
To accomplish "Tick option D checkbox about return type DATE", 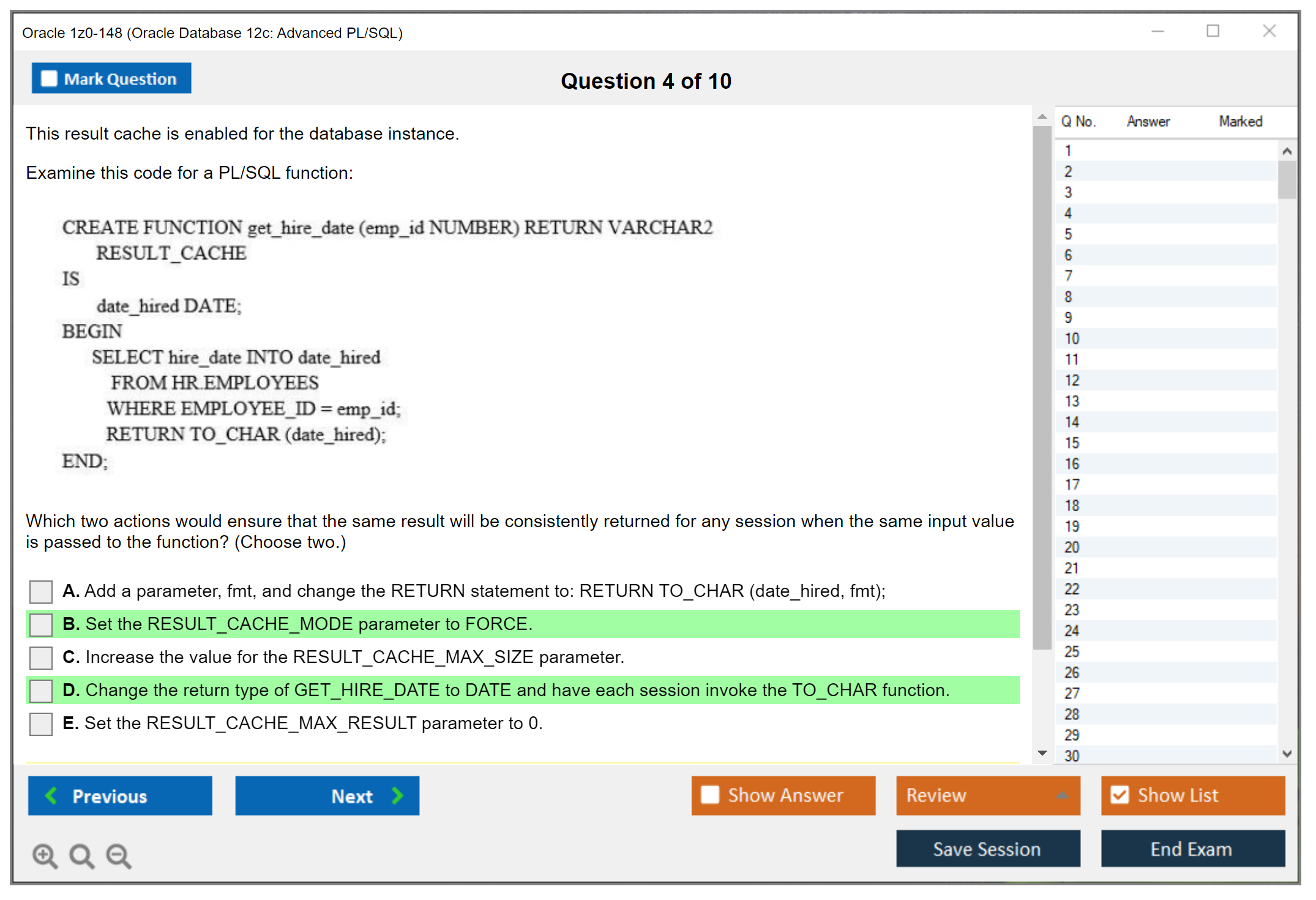I will point(41,691).
